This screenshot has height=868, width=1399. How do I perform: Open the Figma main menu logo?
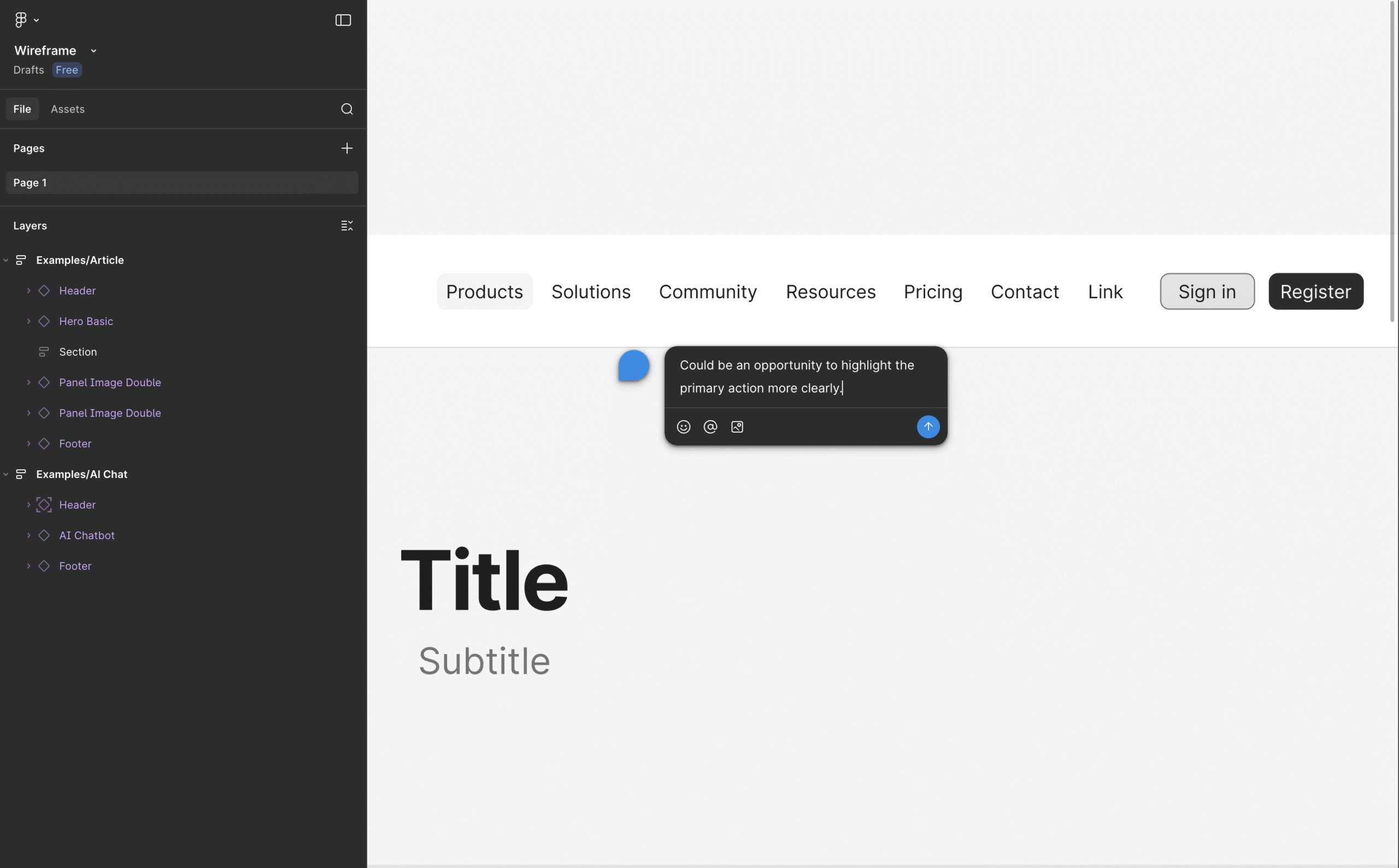click(x=21, y=20)
